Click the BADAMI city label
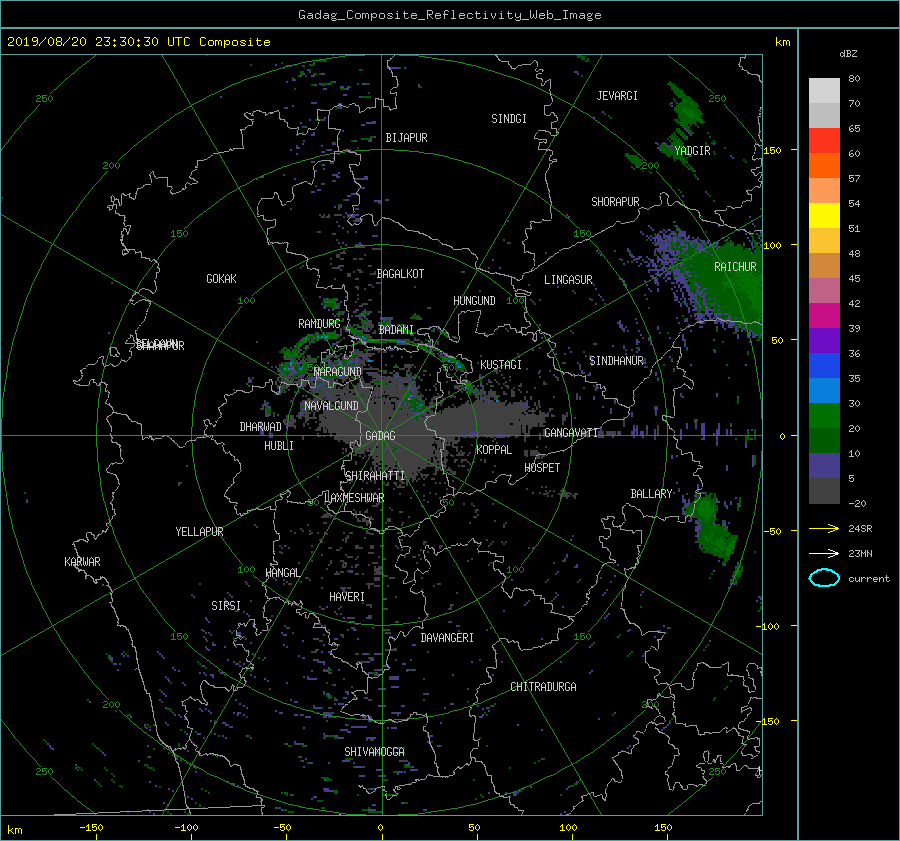This screenshot has width=900, height=841. tap(396, 330)
